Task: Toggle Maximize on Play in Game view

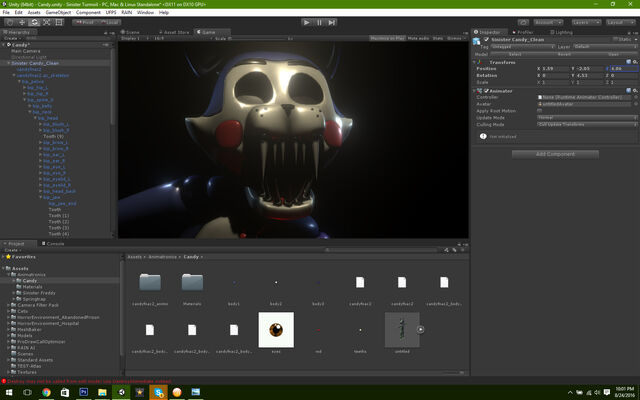Action: (x=387, y=38)
